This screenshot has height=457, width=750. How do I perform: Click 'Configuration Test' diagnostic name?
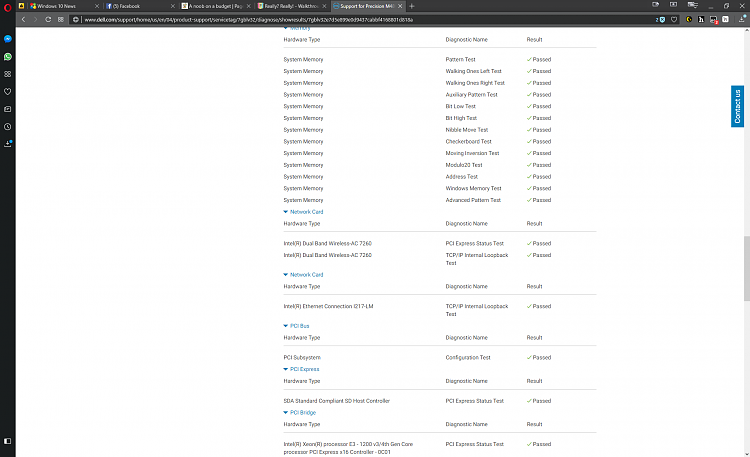(x=468, y=357)
